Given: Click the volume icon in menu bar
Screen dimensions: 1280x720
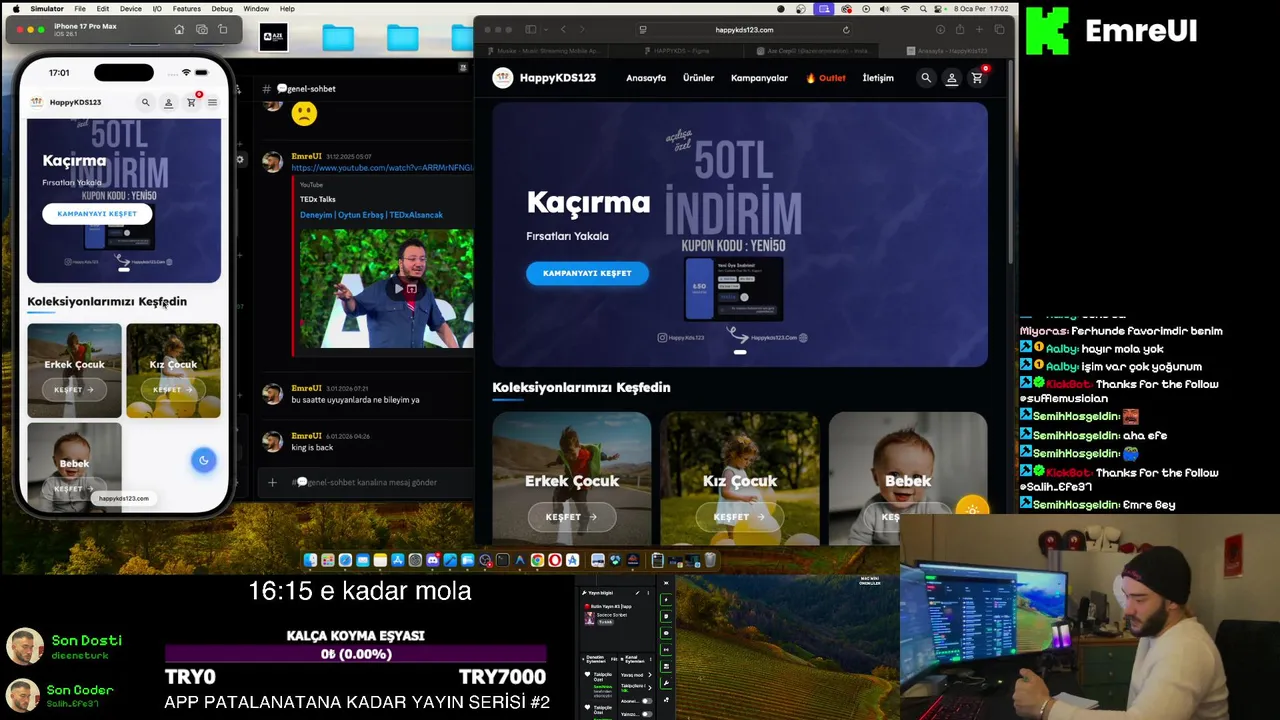Looking at the screenshot, I should (884, 8).
